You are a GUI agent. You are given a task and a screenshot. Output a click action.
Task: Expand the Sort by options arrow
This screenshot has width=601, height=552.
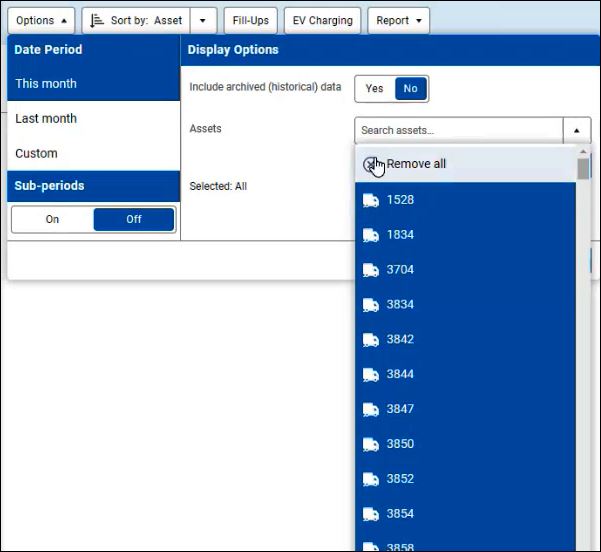[x=203, y=20]
